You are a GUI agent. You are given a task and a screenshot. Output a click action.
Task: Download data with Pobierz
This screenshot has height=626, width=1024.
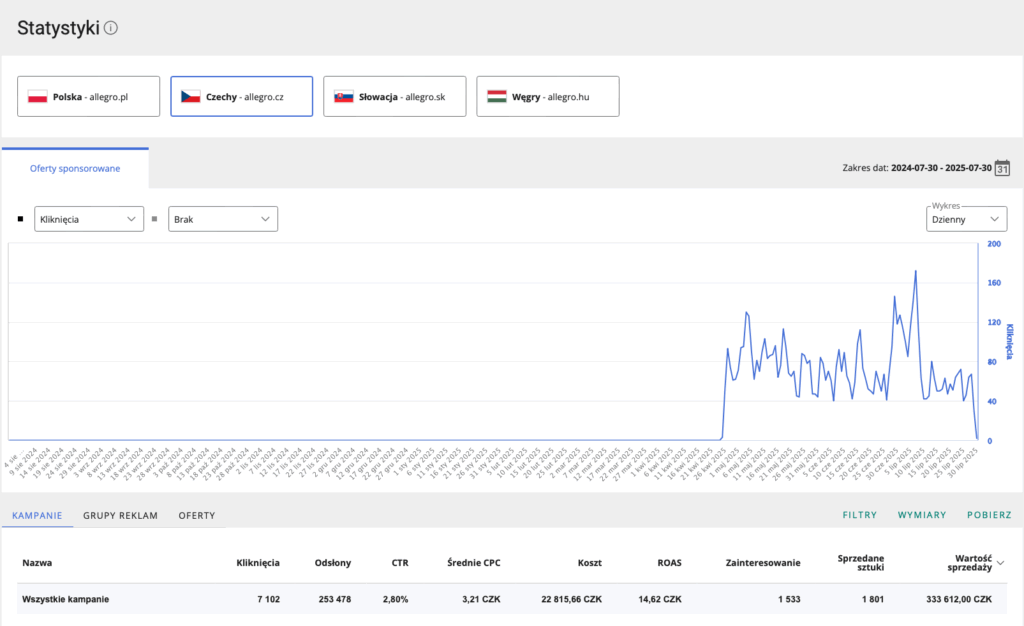988,515
